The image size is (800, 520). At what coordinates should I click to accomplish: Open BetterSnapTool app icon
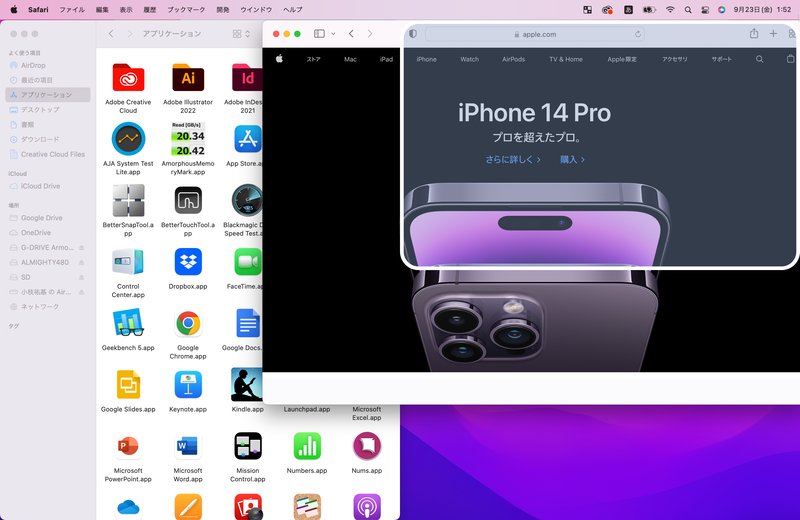coord(128,201)
